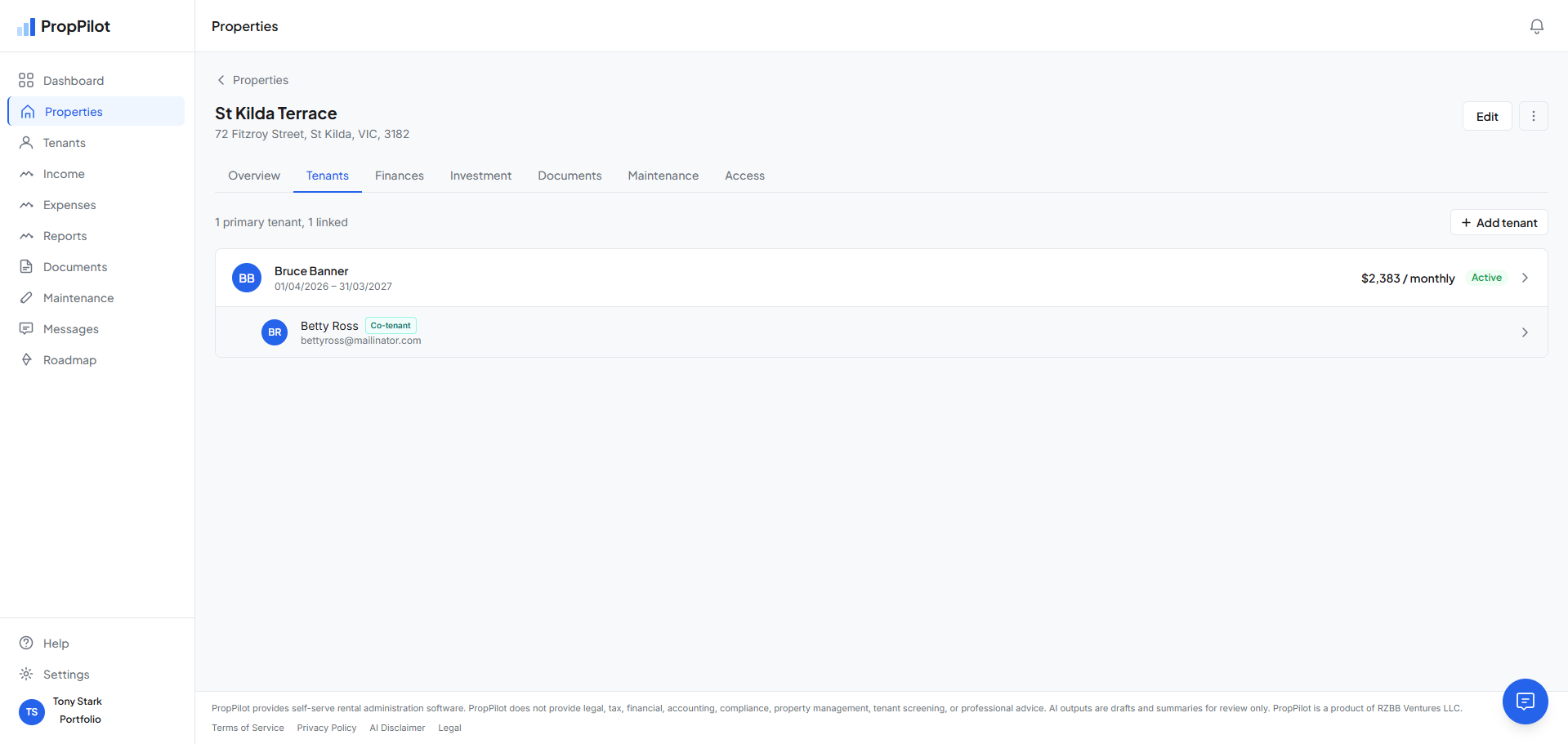Click the Edit property button
Screen dimensions: 1568x744
pos(1487,116)
